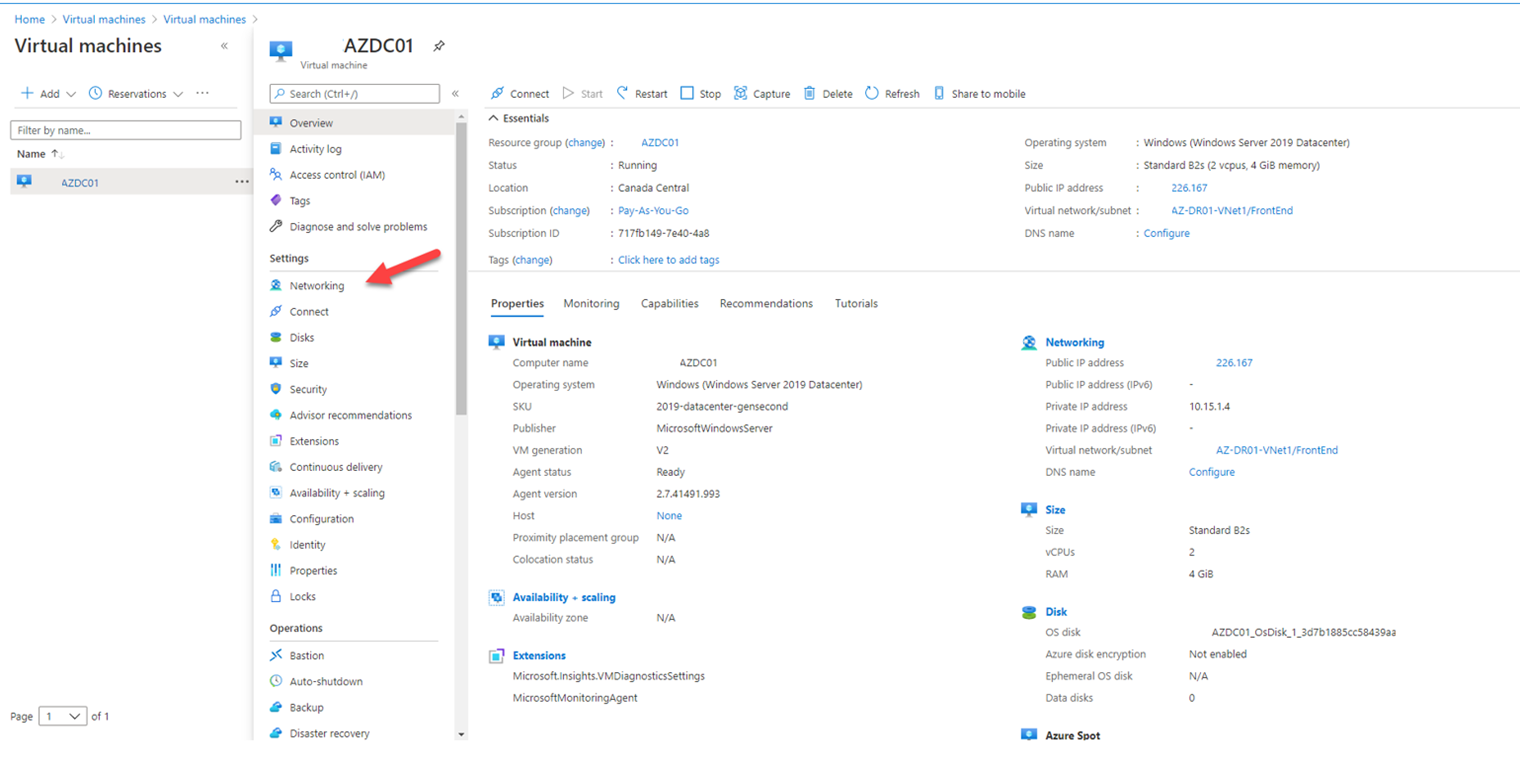Switch to the Monitoring tab

coord(591,304)
